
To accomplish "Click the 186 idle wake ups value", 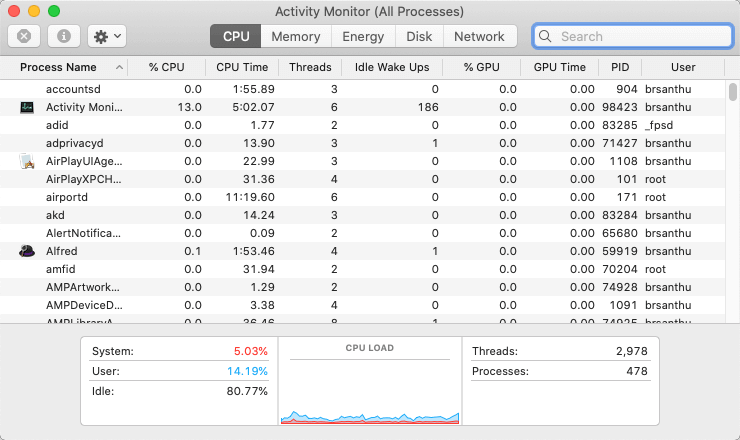I will [428, 107].
